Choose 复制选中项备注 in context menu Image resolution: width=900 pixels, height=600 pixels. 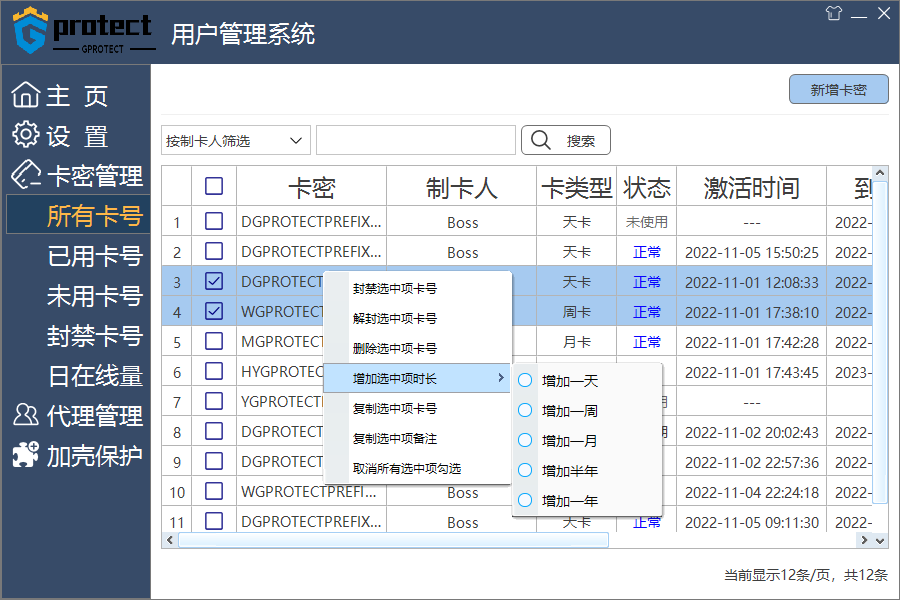[x=417, y=438]
